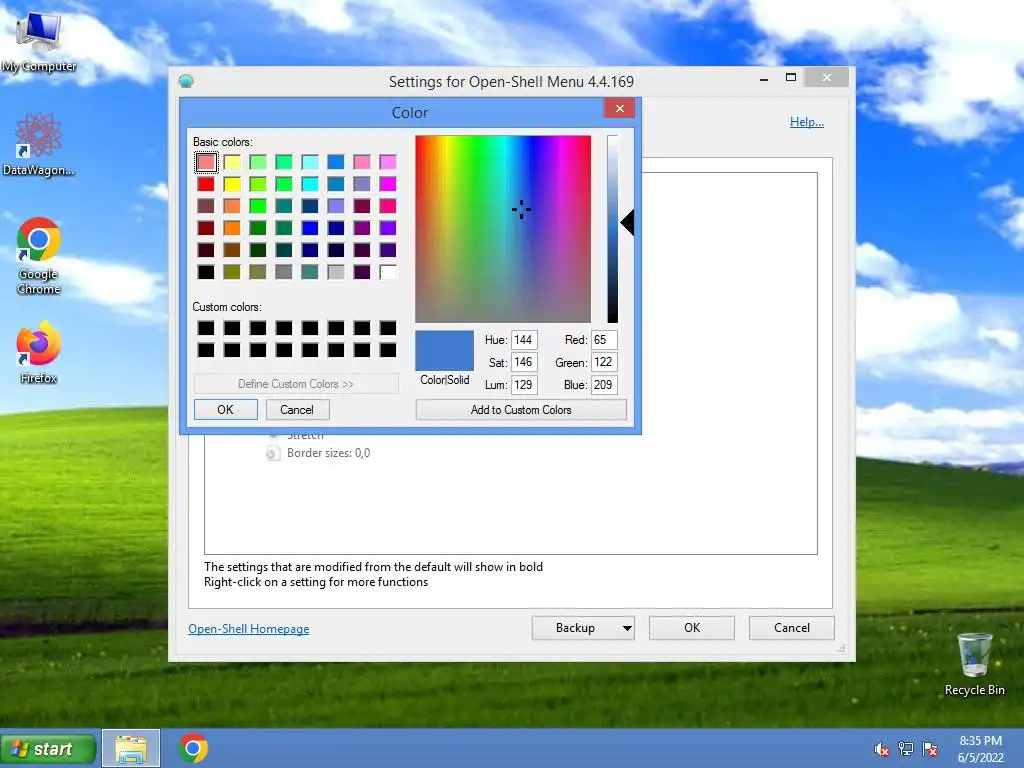Click Add to Custom Colors

(521, 409)
